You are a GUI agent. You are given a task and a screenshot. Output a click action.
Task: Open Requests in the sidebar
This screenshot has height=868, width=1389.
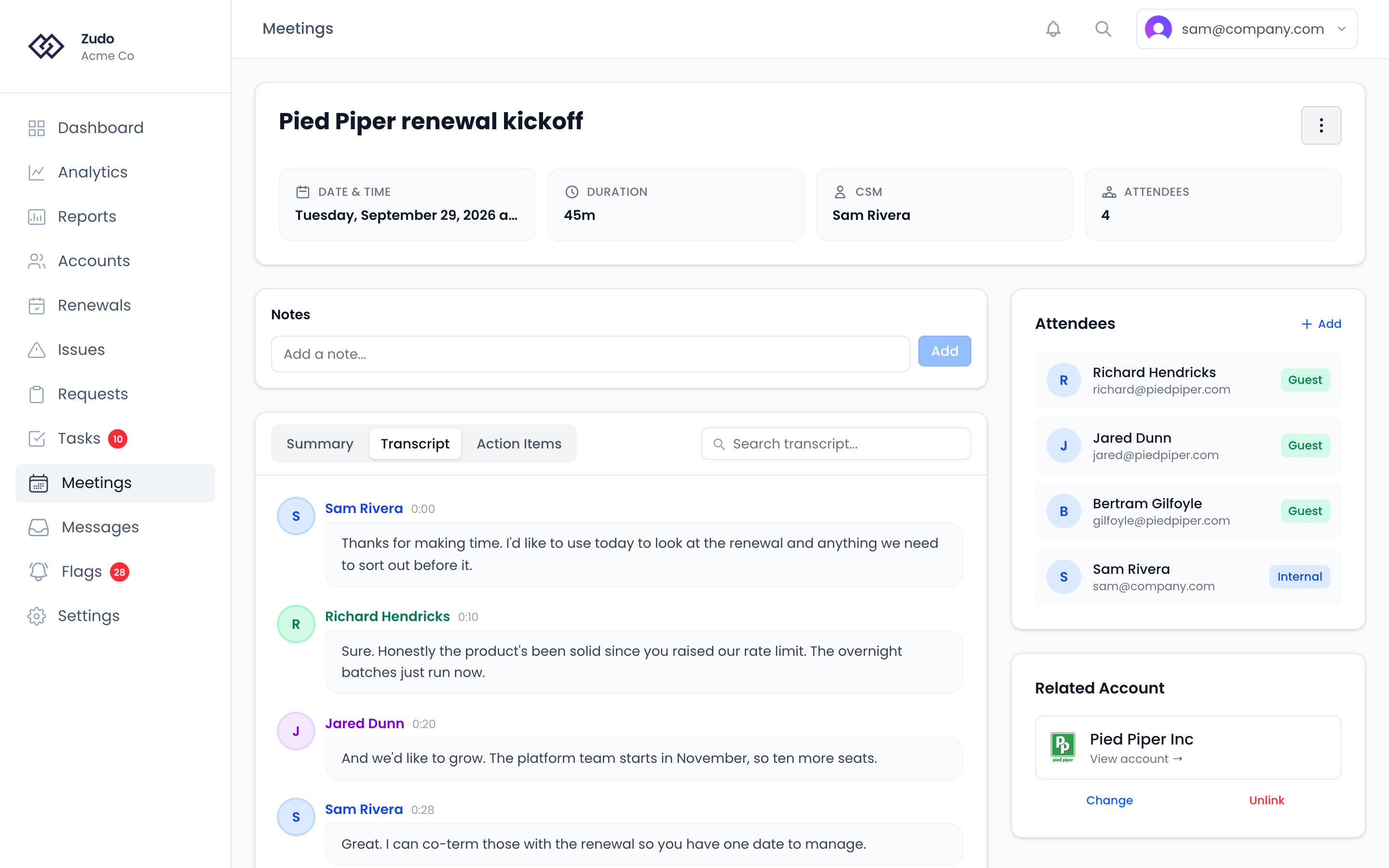tap(115, 394)
